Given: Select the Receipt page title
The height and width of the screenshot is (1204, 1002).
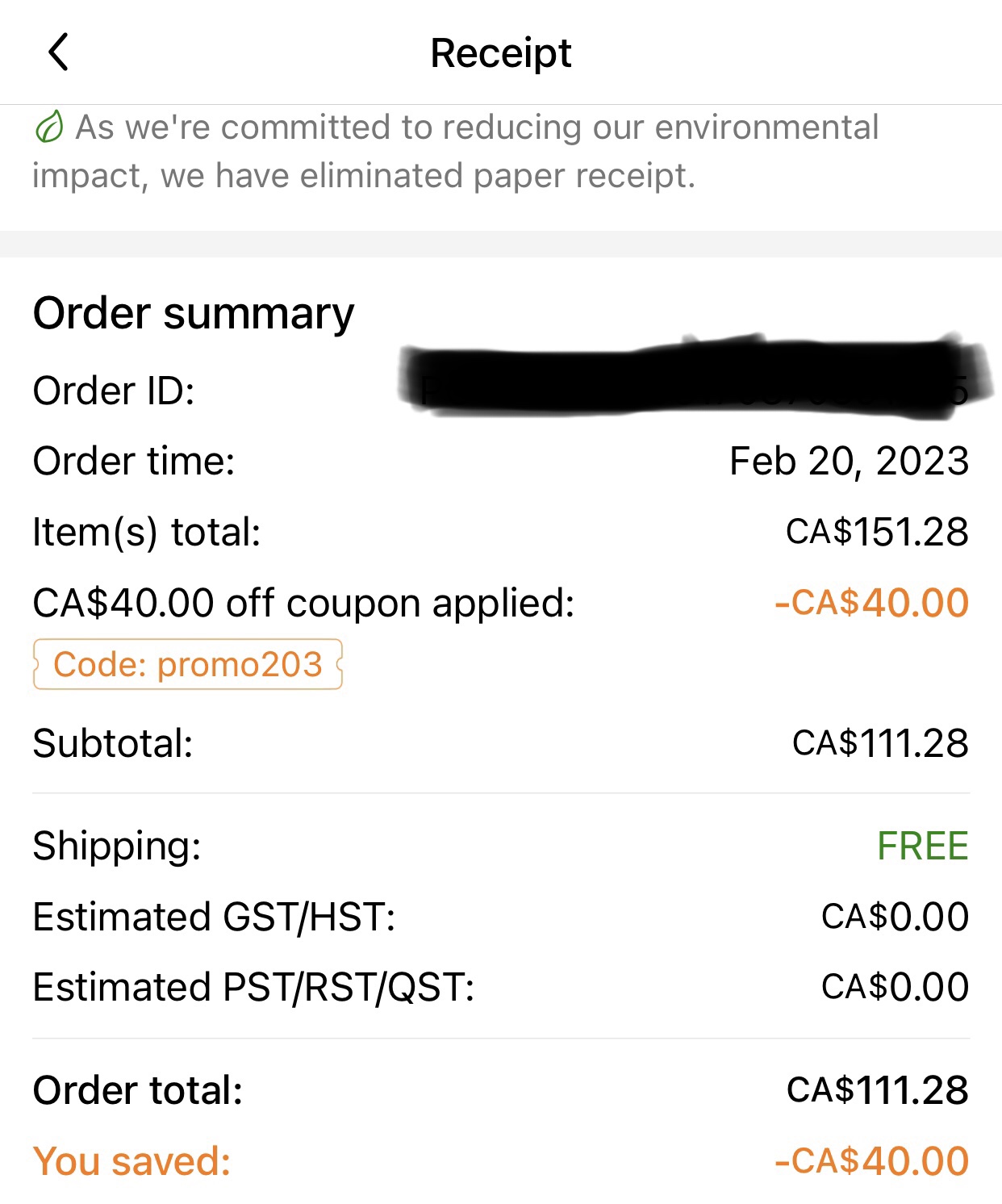Looking at the screenshot, I should coord(501,53).
